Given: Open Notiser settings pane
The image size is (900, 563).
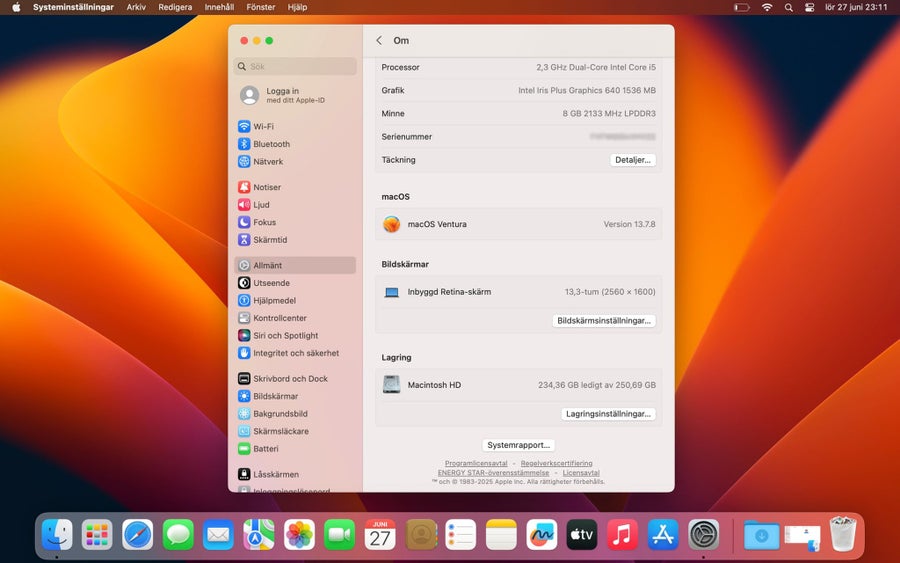Looking at the screenshot, I should coord(295,187).
